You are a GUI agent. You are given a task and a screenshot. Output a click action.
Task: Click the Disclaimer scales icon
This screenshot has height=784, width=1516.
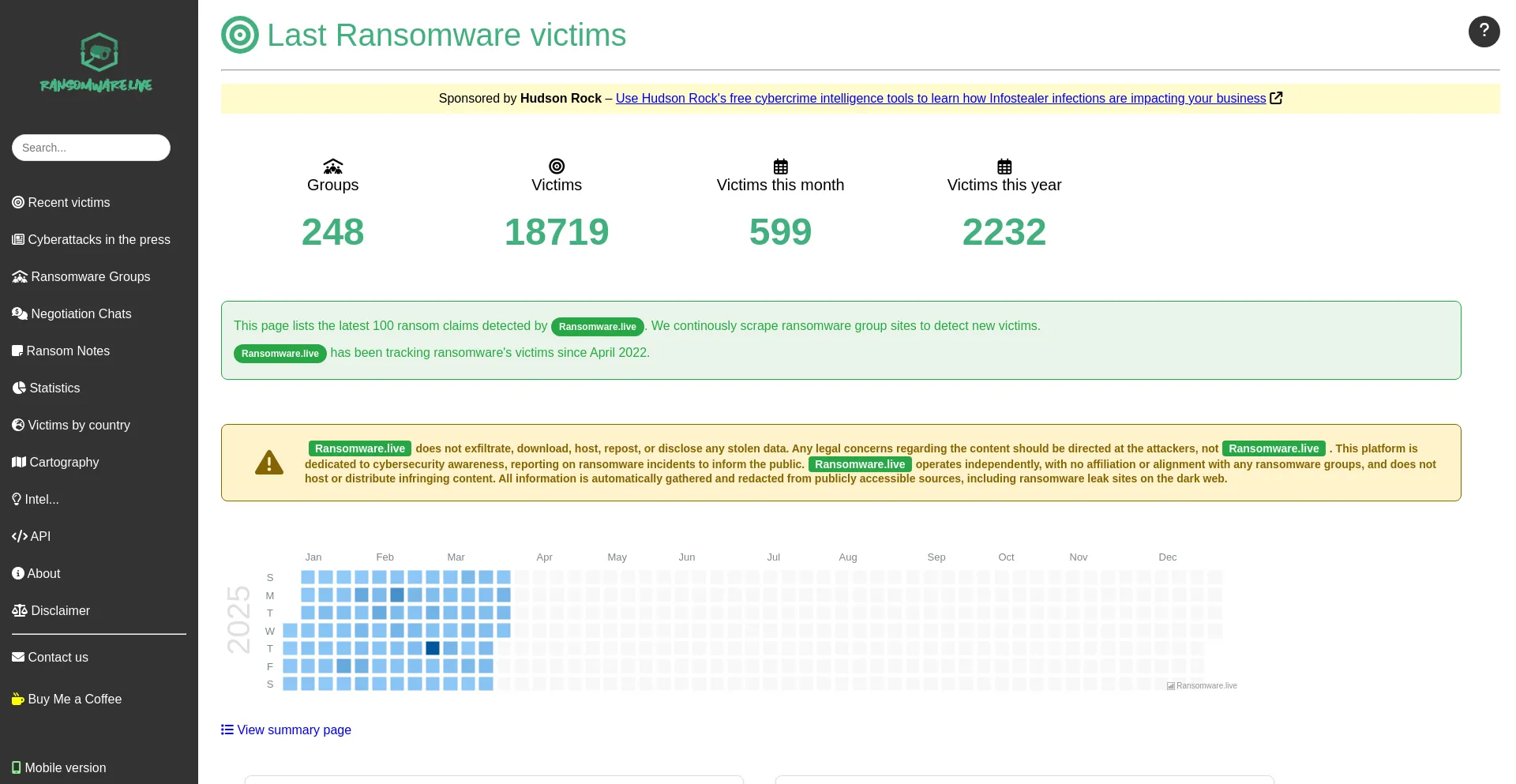coord(19,610)
